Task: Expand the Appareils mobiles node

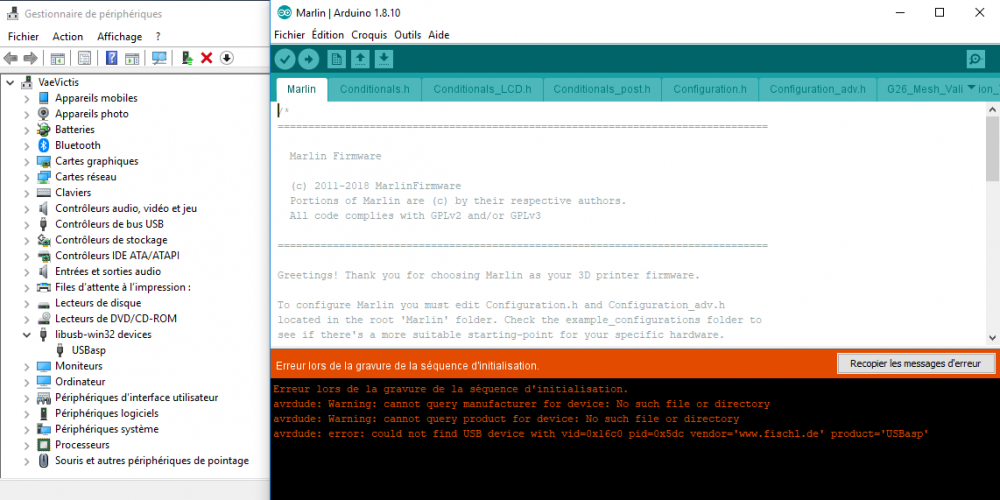Action: (26, 98)
